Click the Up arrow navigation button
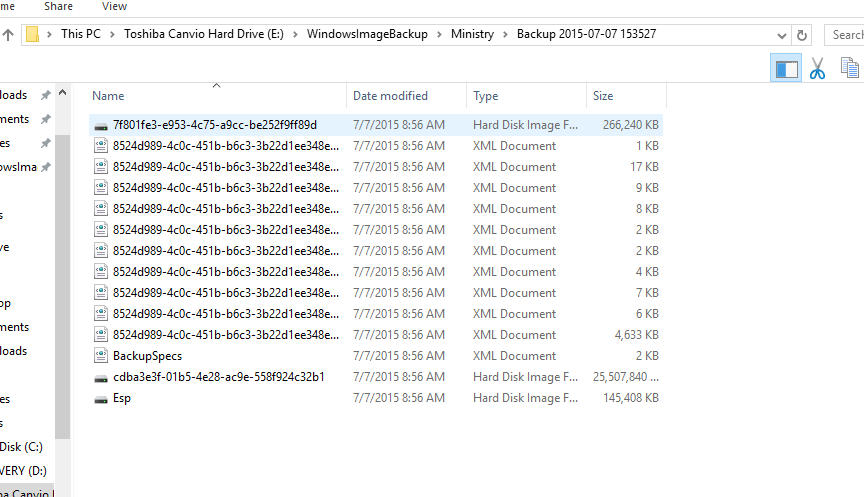 [x=8, y=34]
